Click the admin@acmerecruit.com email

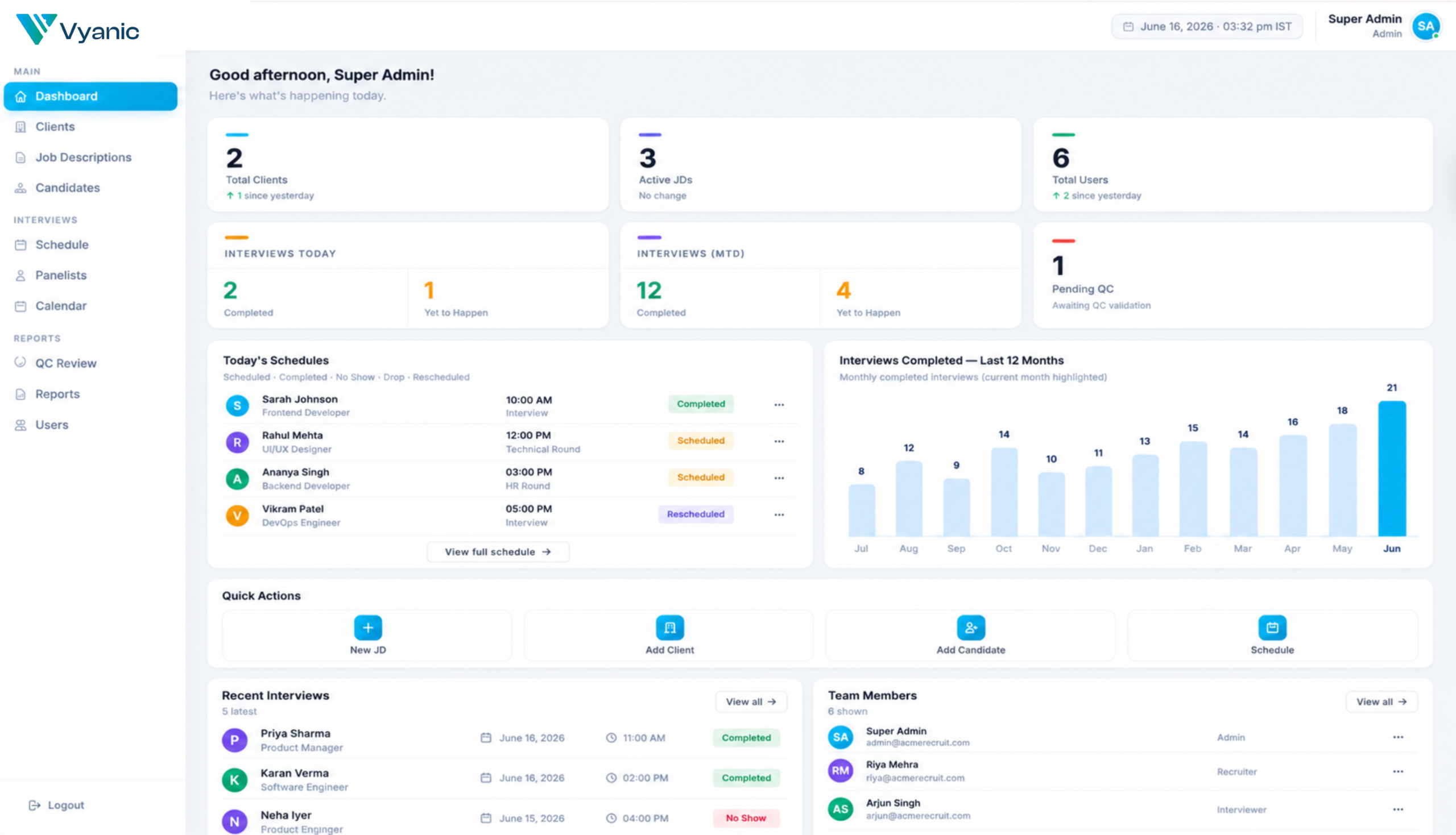click(x=917, y=743)
